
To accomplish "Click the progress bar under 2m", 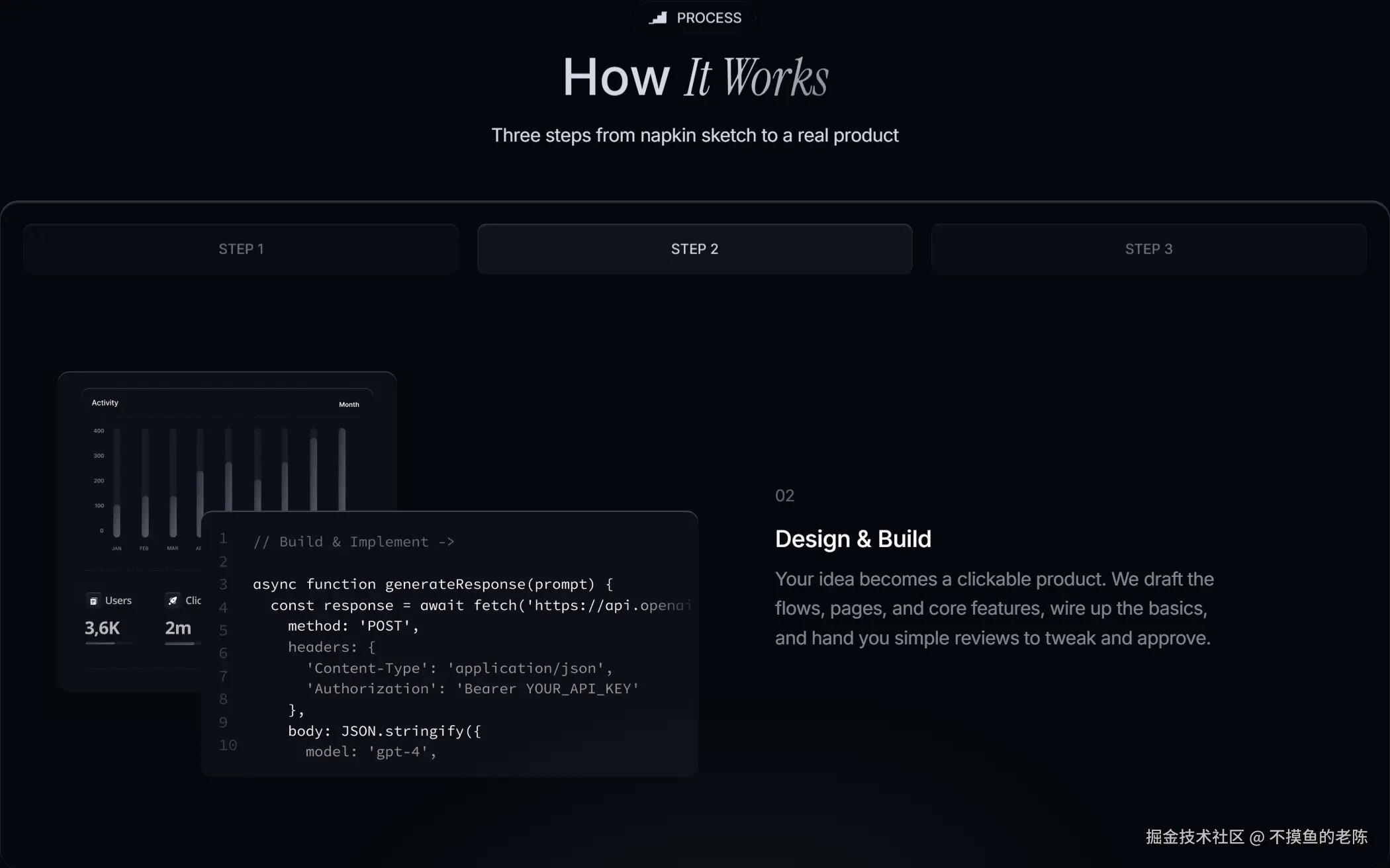I will 180,643.
